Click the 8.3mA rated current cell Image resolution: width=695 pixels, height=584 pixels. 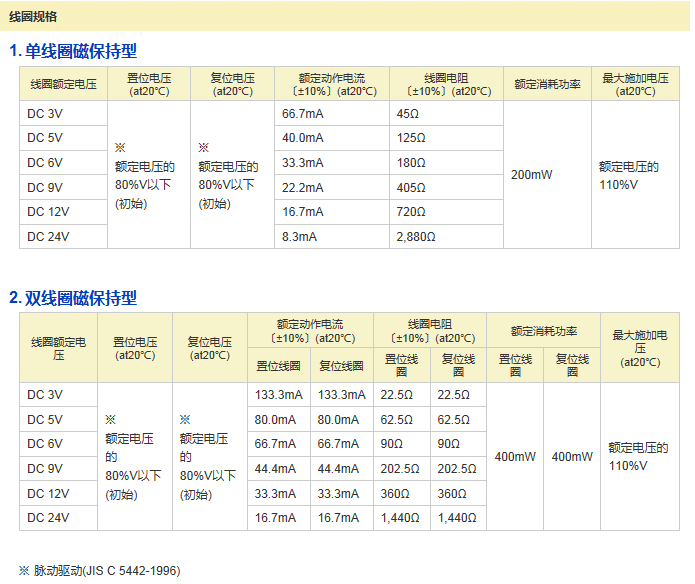coord(299,236)
